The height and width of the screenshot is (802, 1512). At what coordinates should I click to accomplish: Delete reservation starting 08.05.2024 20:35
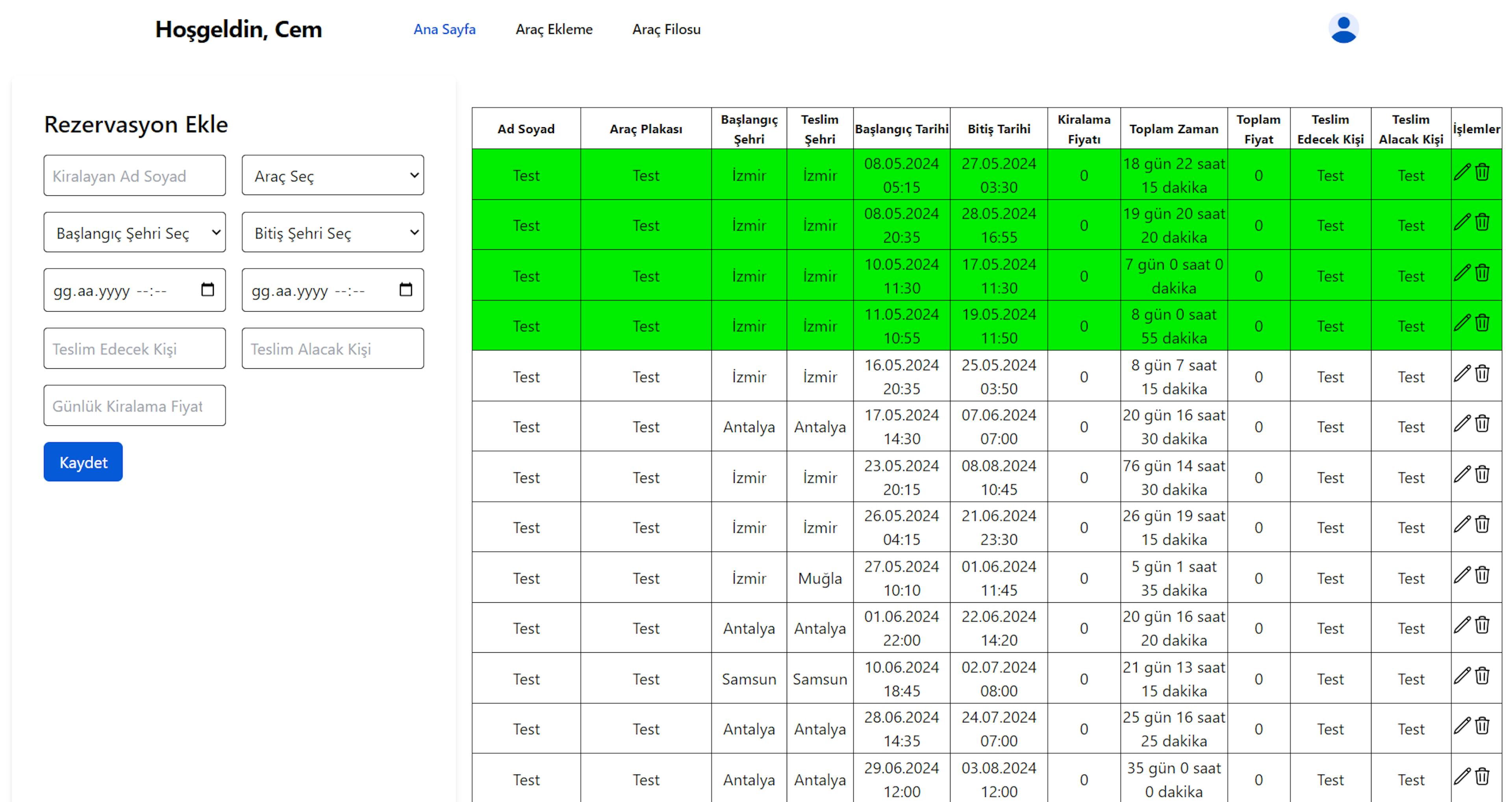pyautogui.click(x=1482, y=222)
